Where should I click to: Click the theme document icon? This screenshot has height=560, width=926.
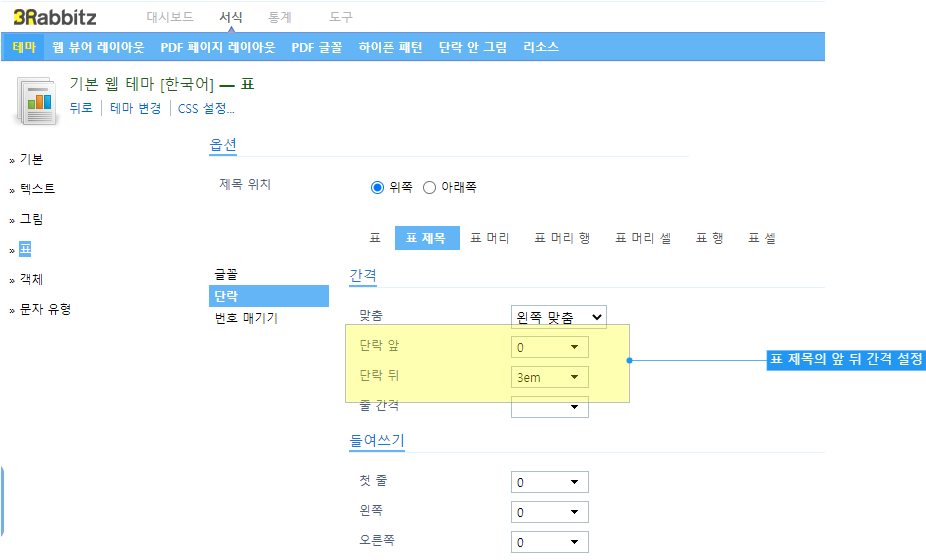[x=37, y=101]
